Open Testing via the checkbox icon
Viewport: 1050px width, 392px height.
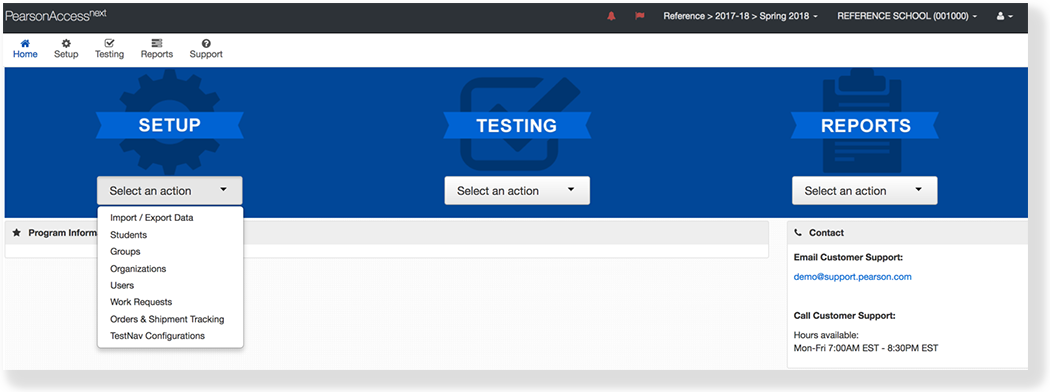click(109, 43)
